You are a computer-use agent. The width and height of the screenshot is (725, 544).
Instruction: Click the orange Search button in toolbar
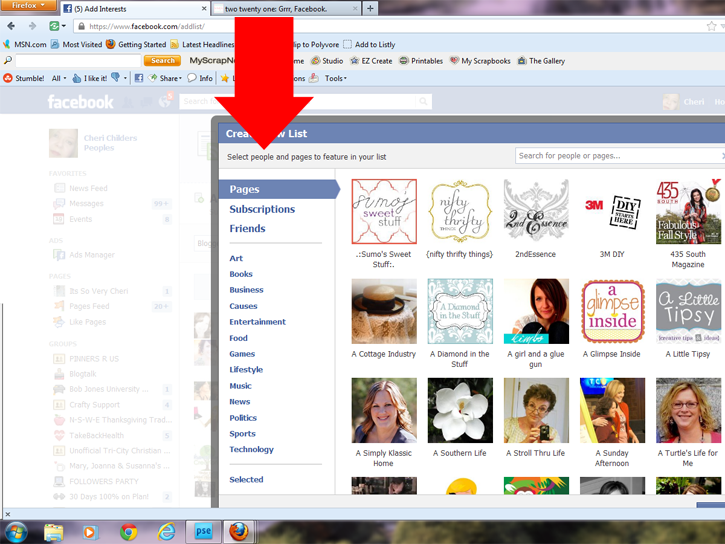(163, 61)
